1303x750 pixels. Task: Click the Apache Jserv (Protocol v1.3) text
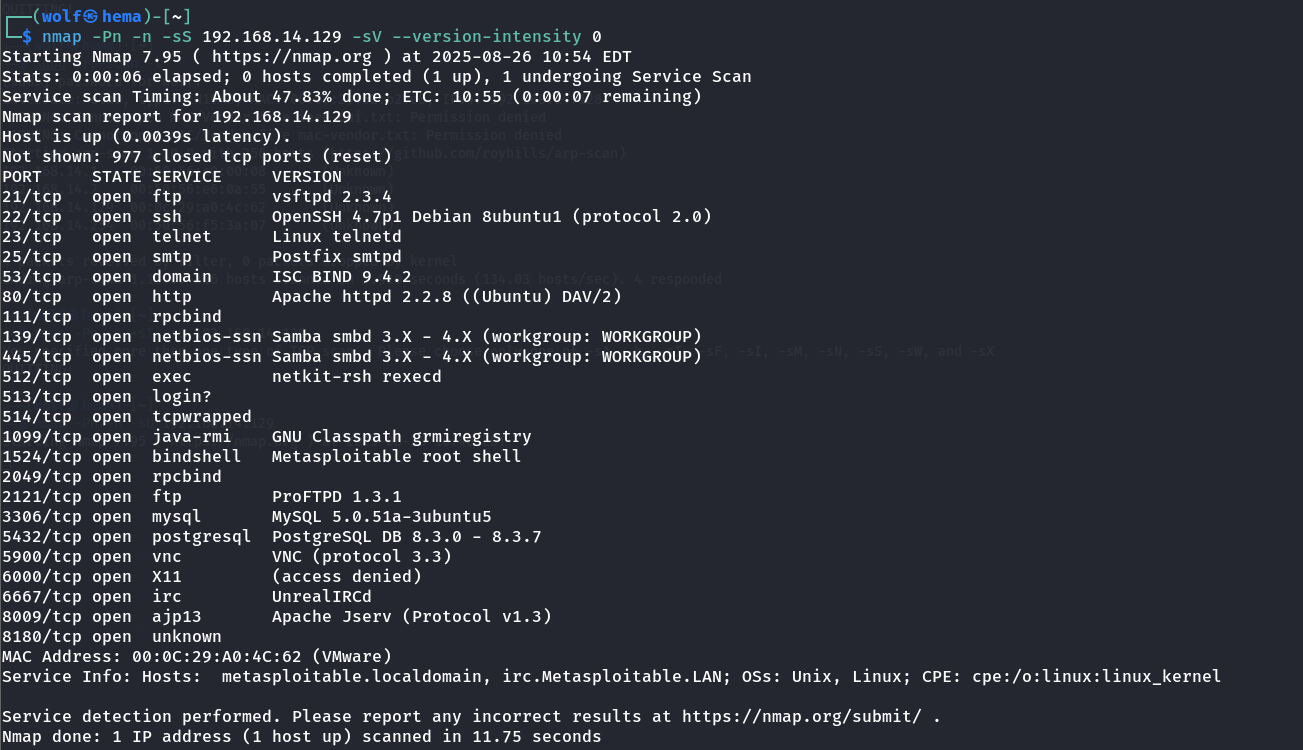pos(411,617)
